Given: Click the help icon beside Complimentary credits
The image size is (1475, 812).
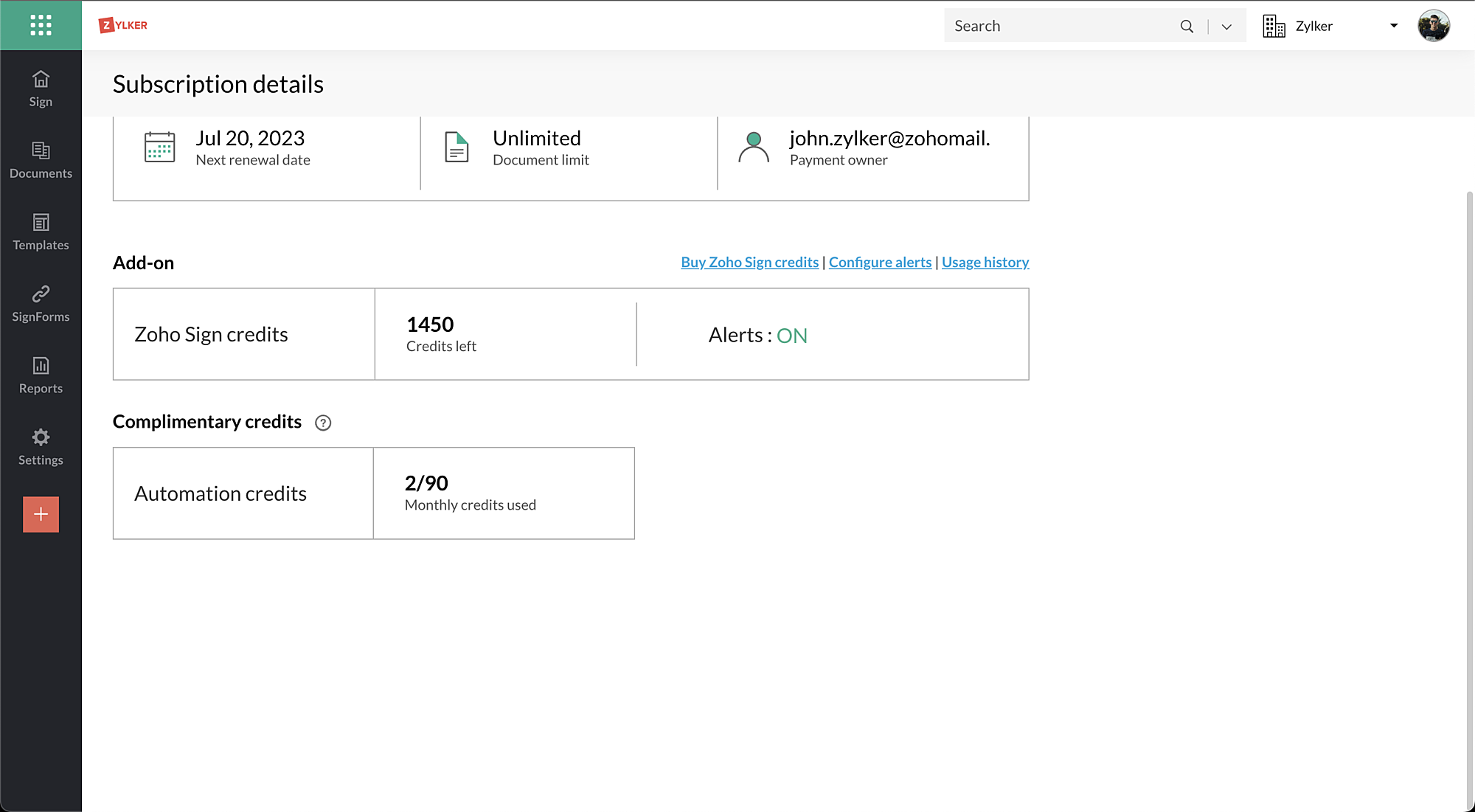Looking at the screenshot, I should (x=322, y=423).
